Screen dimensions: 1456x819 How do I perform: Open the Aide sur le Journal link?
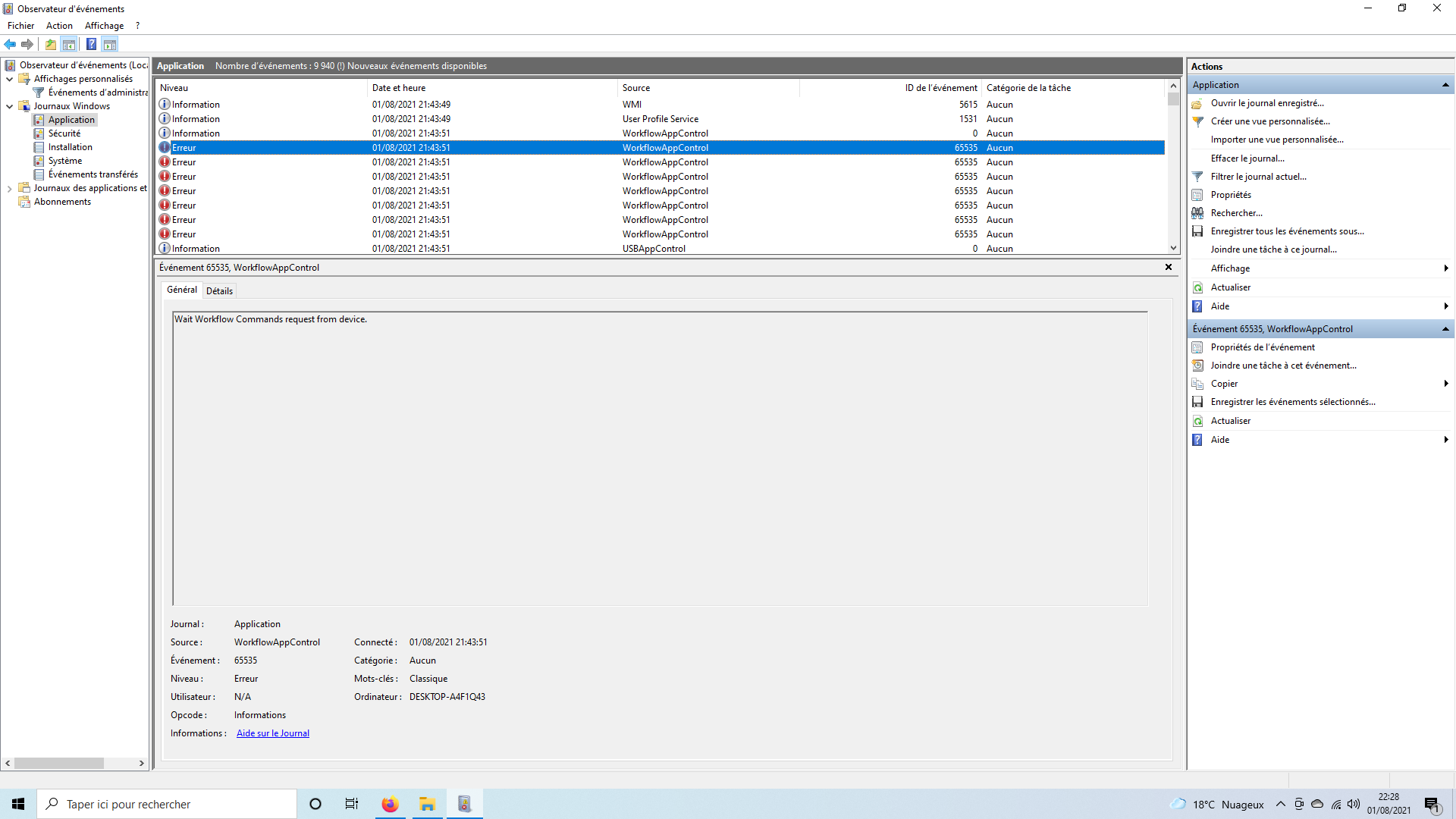(x=273, y=733)
